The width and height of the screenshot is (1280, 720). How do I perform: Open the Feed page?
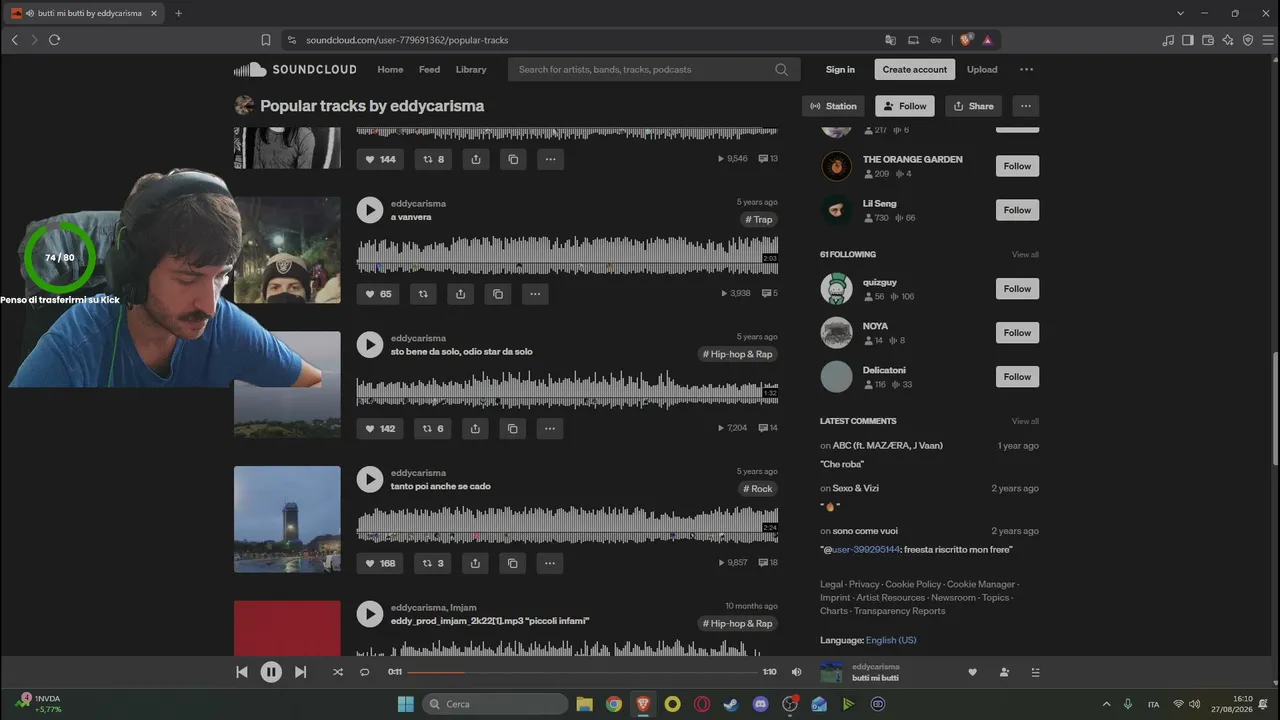[429, 70]
